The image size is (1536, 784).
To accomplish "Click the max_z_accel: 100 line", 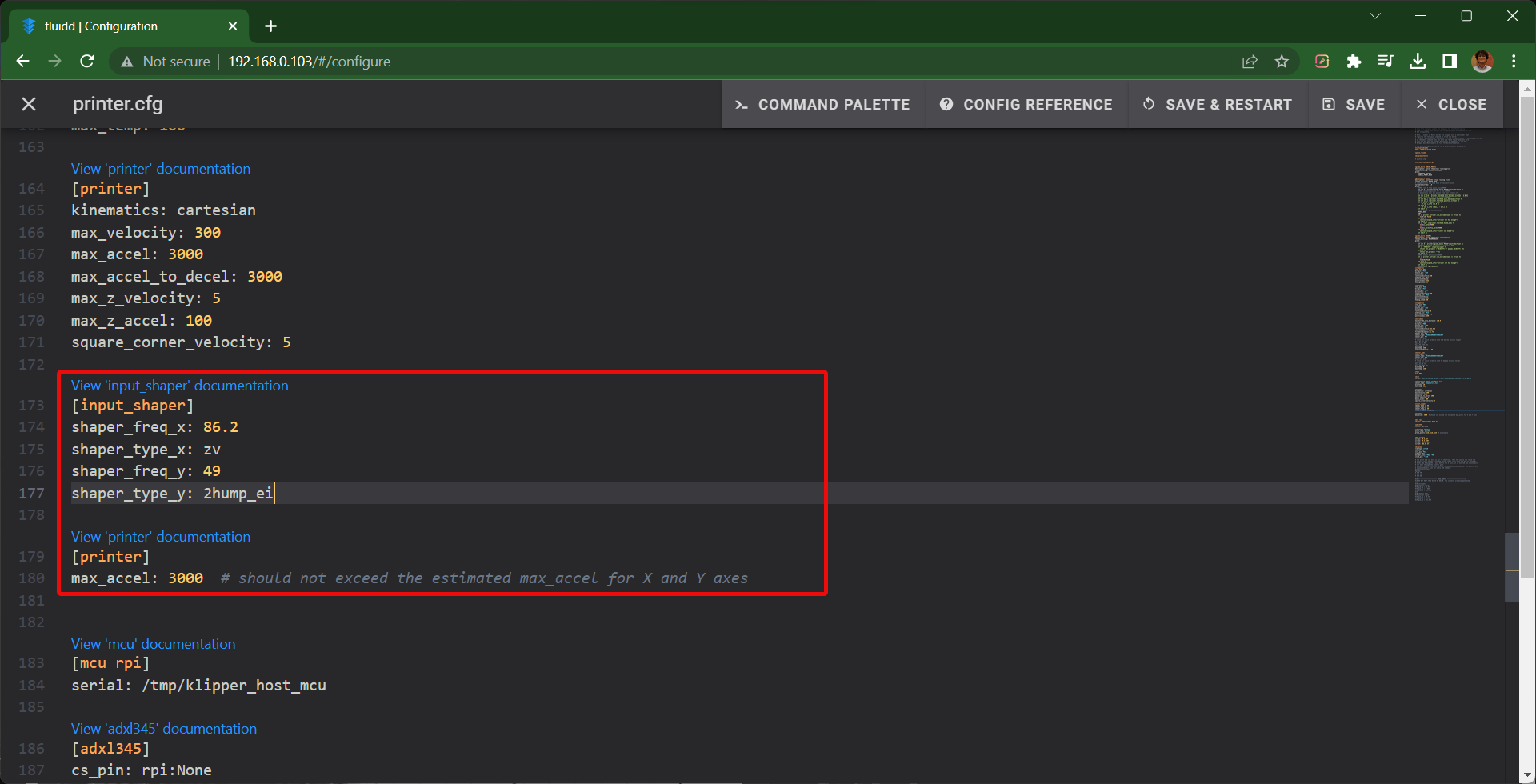I will click(142, 321).
